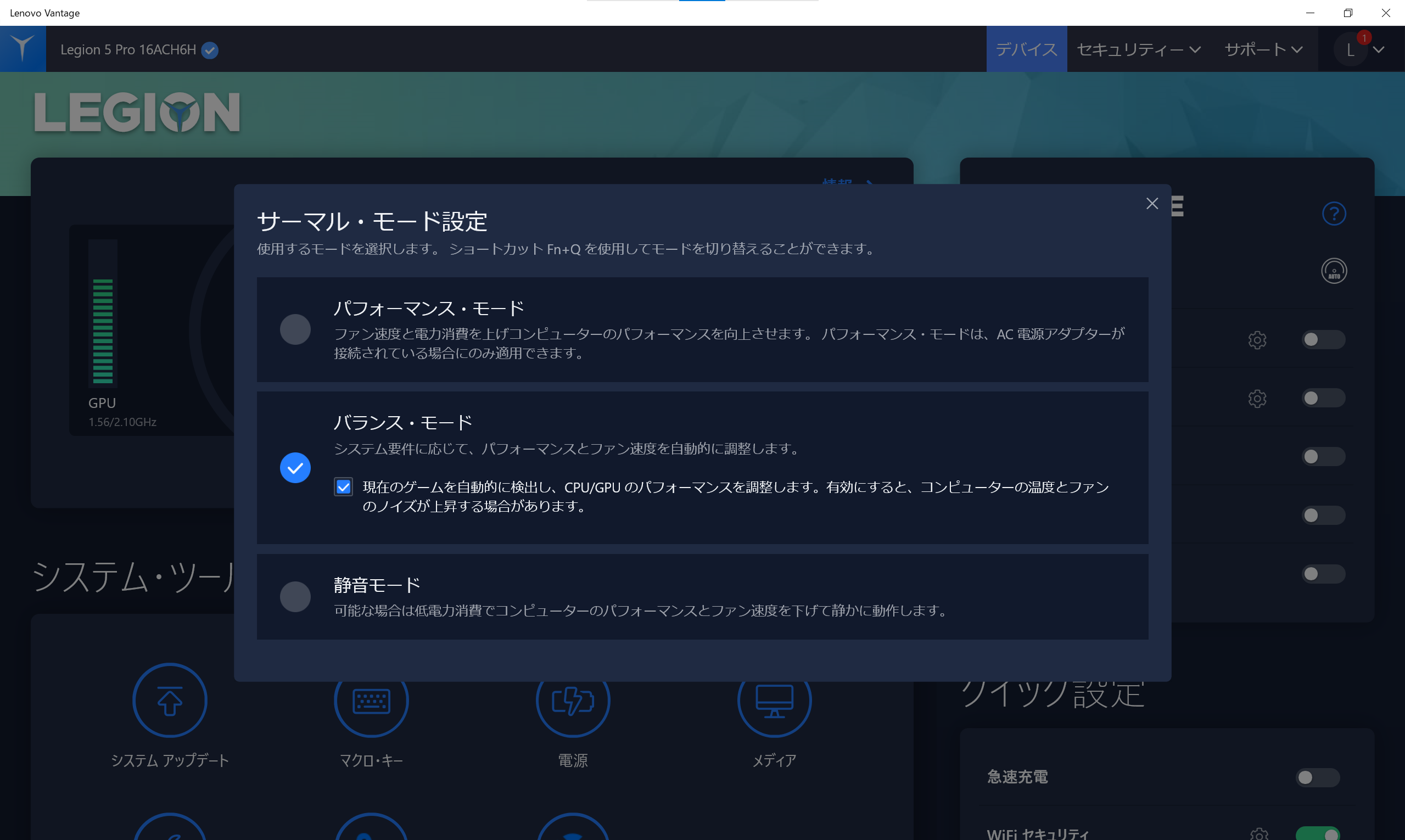Expand the セキュリティー menu

pos(1138,49)
